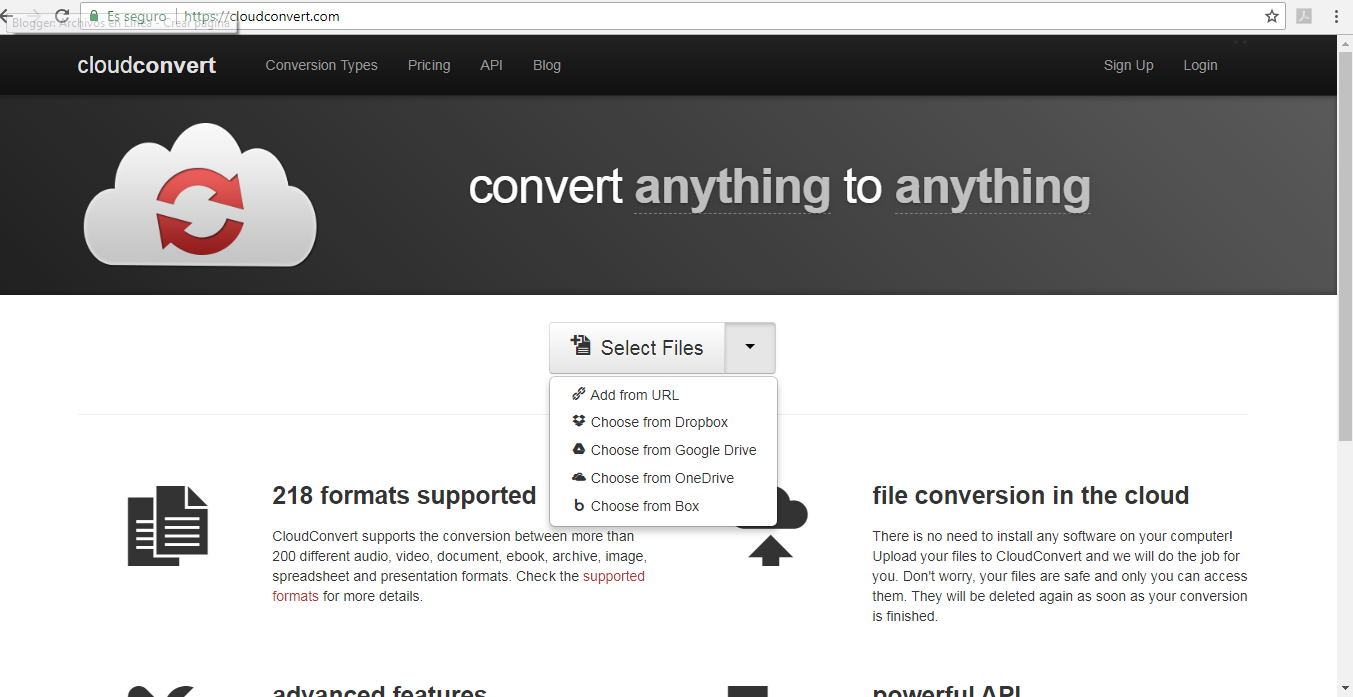Screen dimensions: 1353x697
Task: Click the Dropbox icon in the dropdown
Action: point(578,422)
